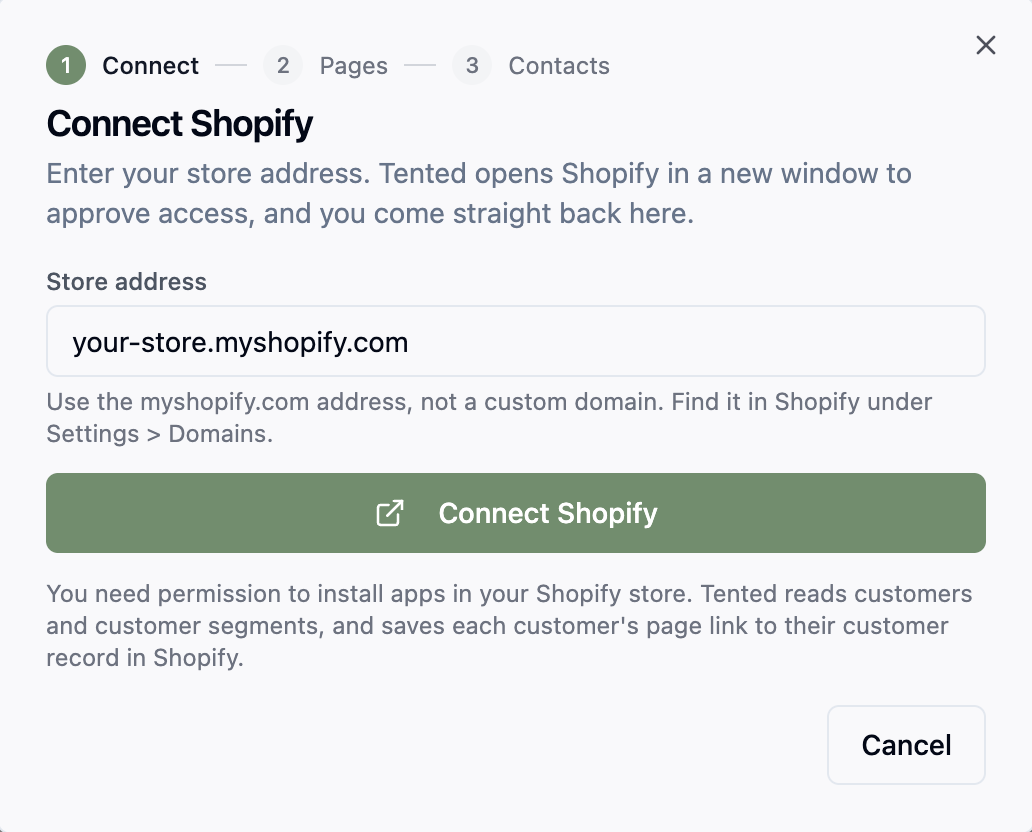Go to the Connect step label
Image resolution: width=1032 pixels, height=832 pixels.
pyautogui.click(x=151, y=66)
